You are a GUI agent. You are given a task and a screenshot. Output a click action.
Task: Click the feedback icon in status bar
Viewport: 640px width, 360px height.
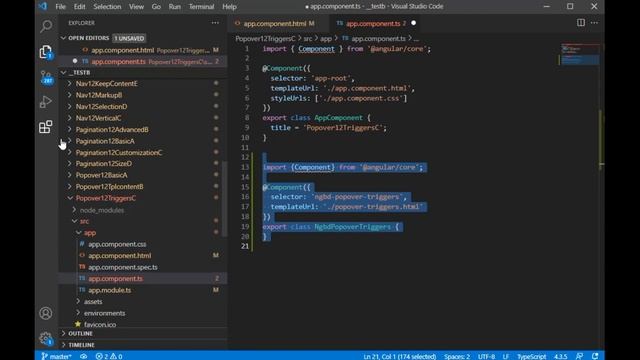click(580, 356)
